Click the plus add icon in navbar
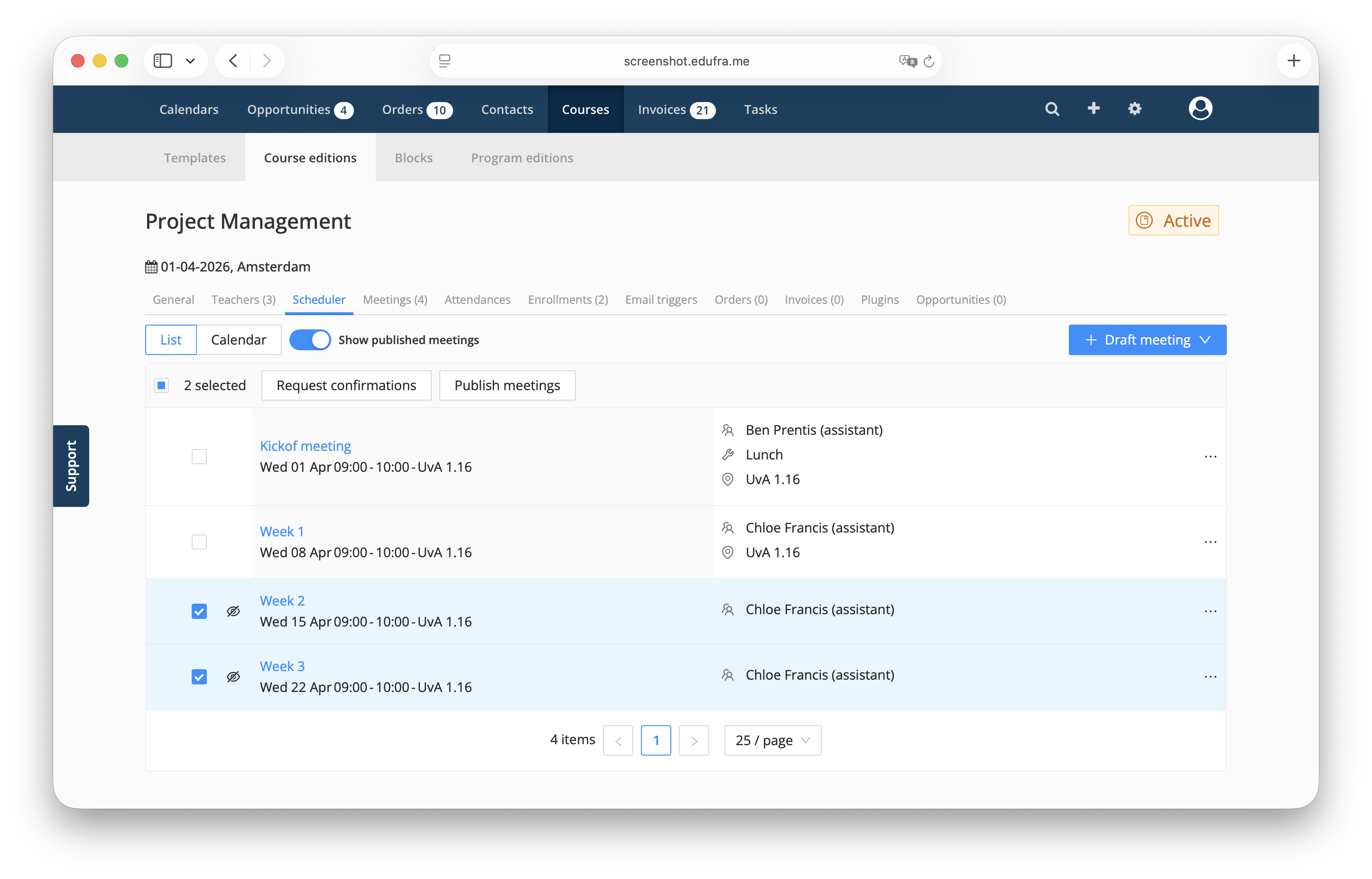 [1093, 108]
